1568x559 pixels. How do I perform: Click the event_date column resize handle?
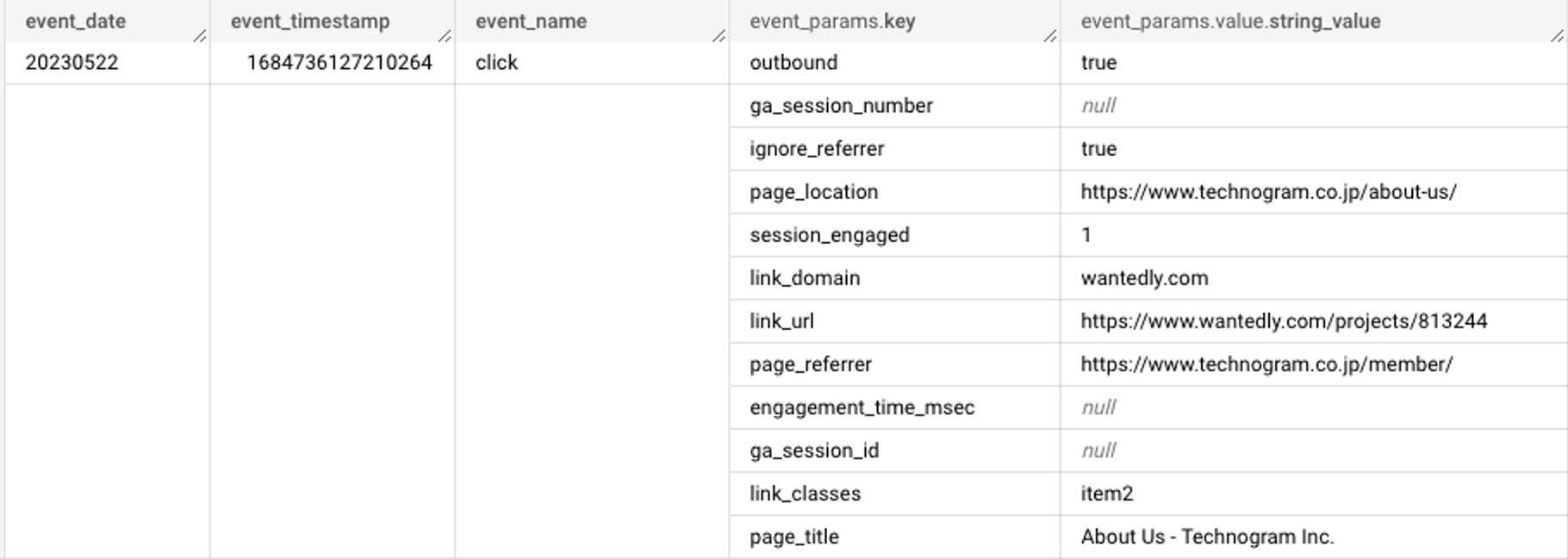200,35
